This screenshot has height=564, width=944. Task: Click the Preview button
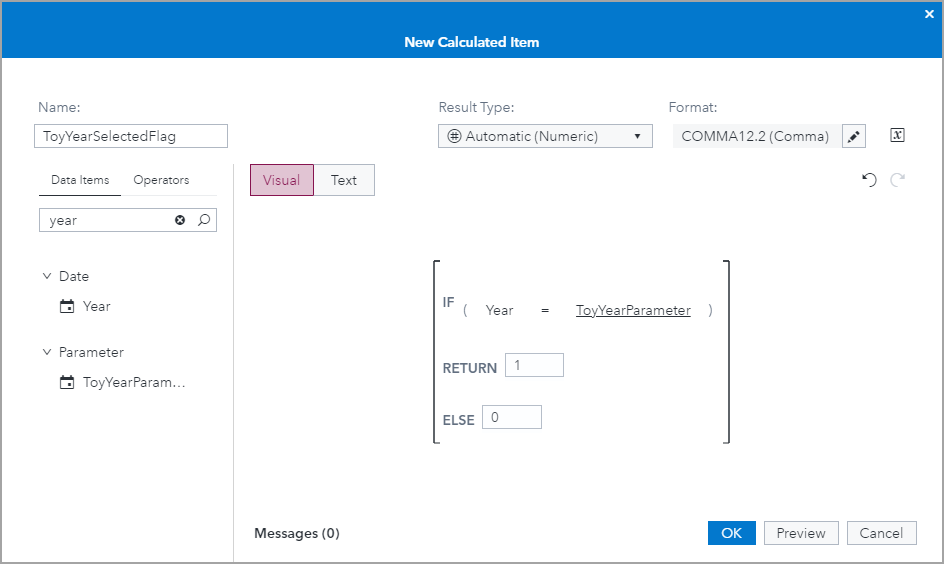801,533
